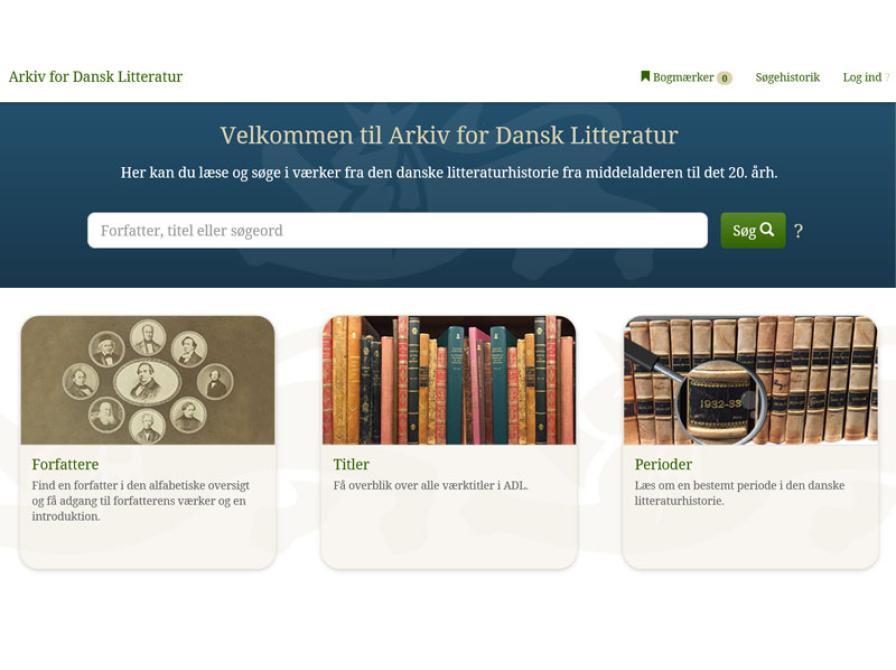
Task: Open the colorful bookshelf Titler image
Action: (x=449, y=380)
